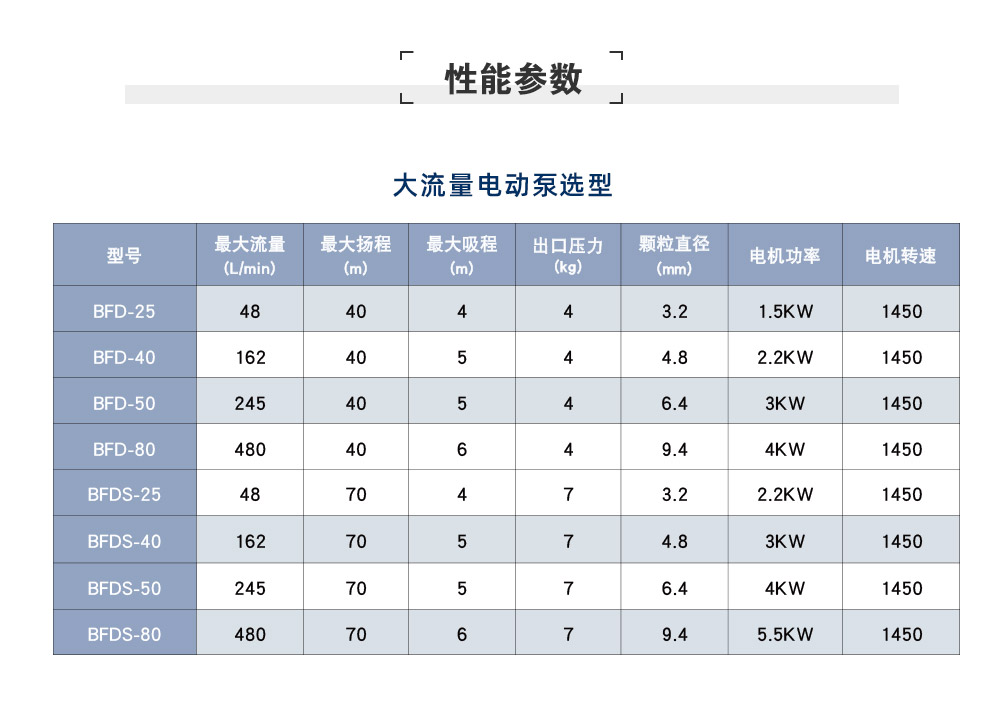This screenshot has width=1000, height=707.
Task: Click BFDS-80's max suction value 6
Action: click(x=462, y=634)
